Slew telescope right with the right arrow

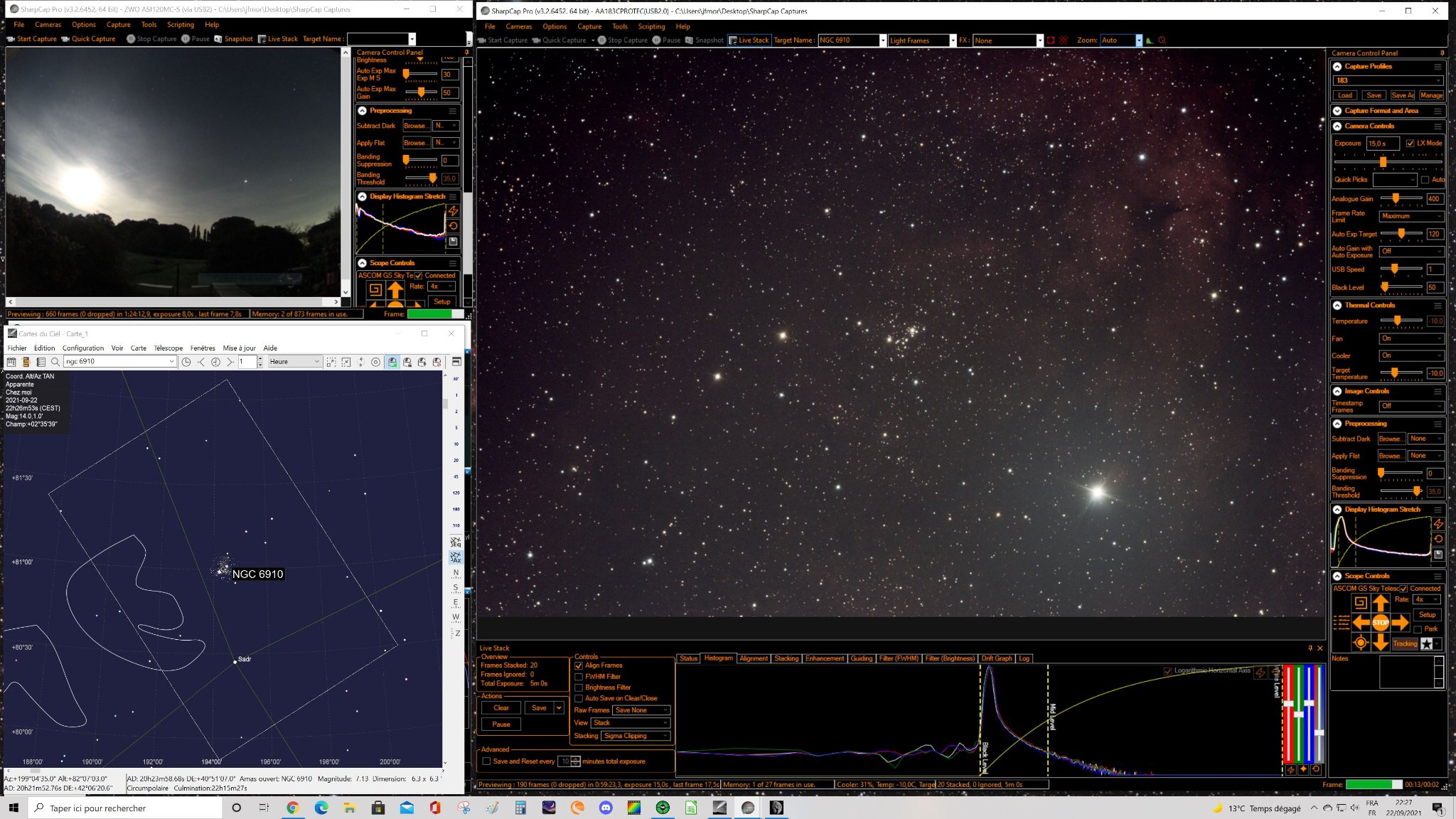pyautogui.click(x=1400, y=623)
